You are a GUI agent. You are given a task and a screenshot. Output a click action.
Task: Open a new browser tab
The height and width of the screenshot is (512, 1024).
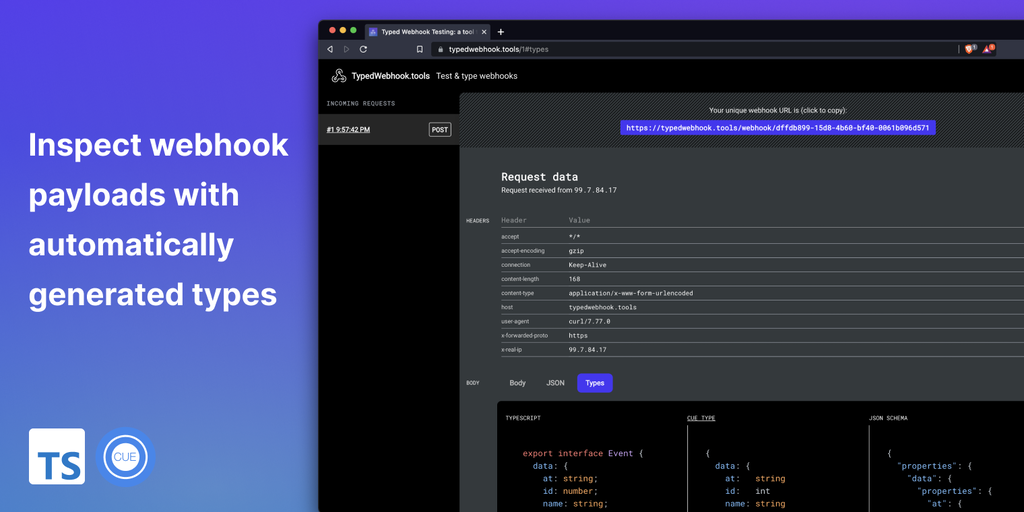(x=501, y=32)
